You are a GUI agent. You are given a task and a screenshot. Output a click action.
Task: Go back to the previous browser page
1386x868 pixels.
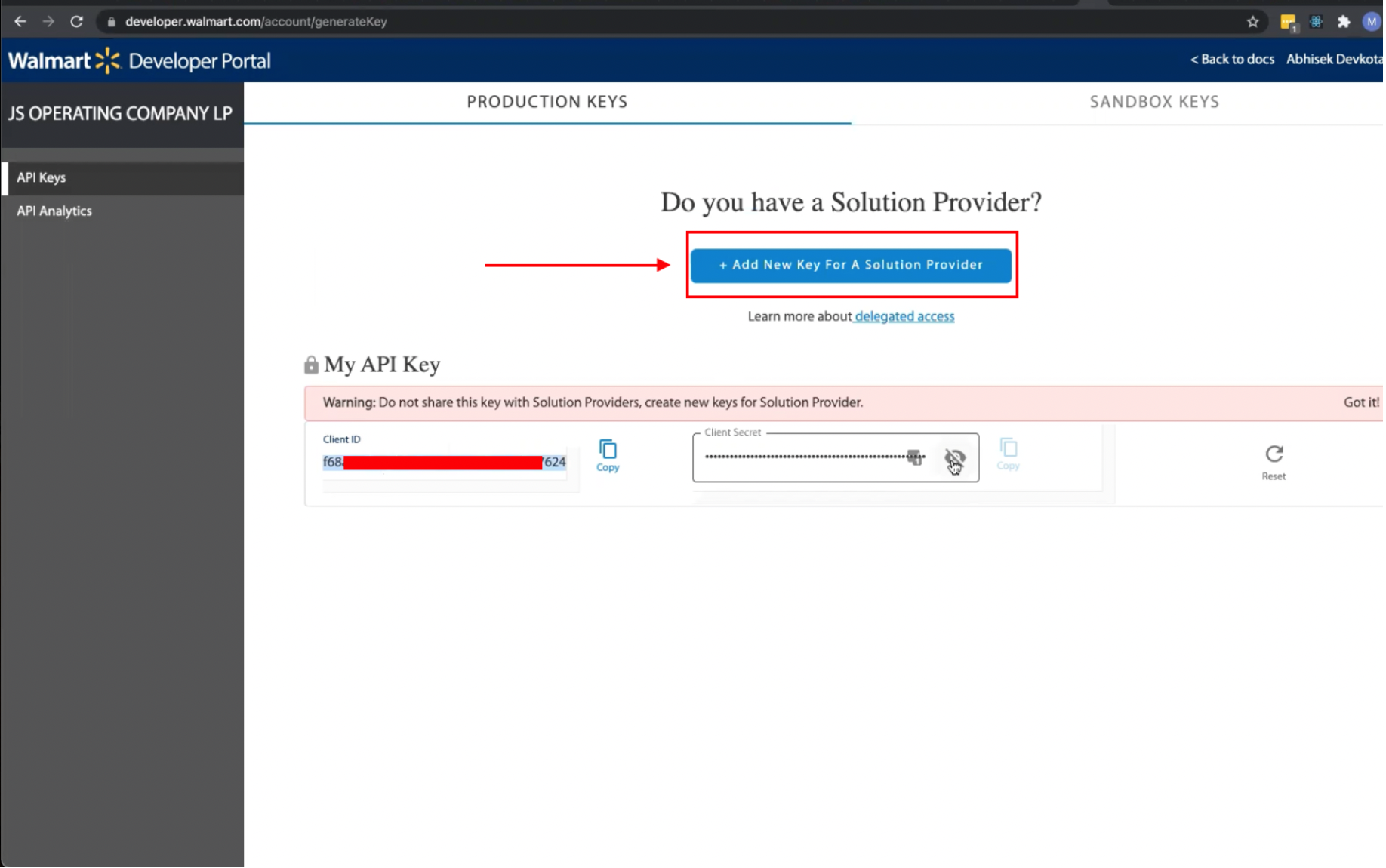click(x=20, y=22)
